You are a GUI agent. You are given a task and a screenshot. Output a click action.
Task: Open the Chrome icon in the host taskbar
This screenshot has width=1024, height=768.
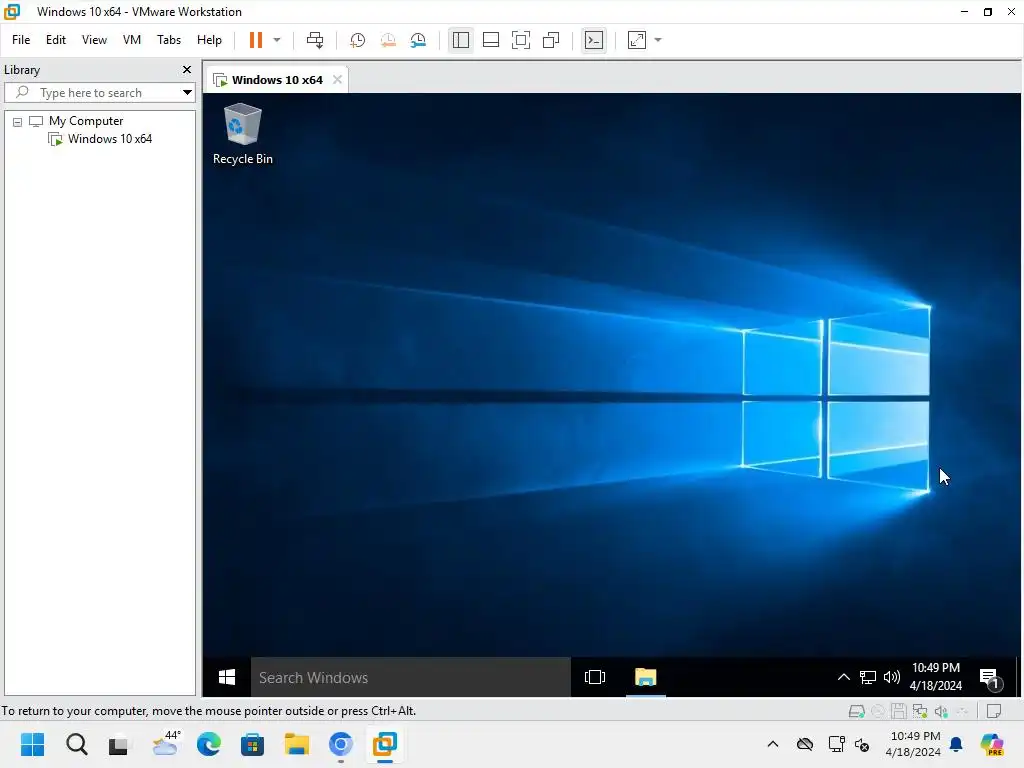click(340, 744)
